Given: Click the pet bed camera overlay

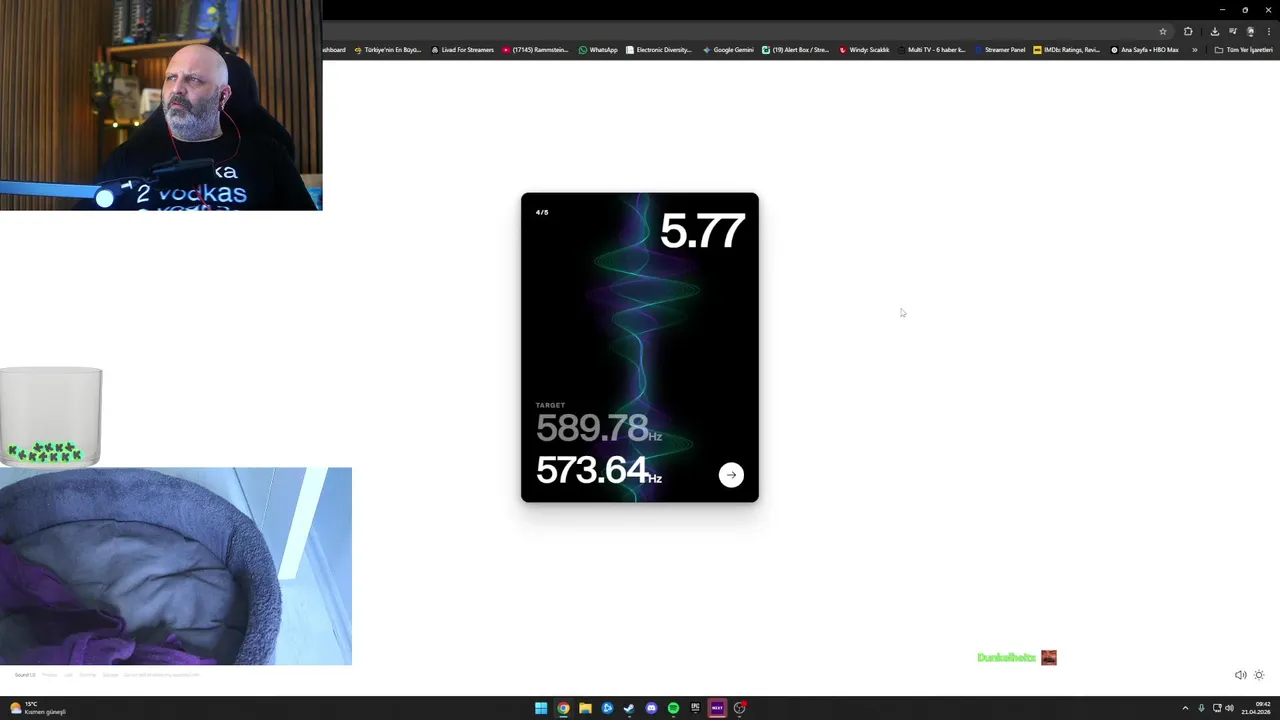Looking at the screenshot, I should (x=176, y=566).
